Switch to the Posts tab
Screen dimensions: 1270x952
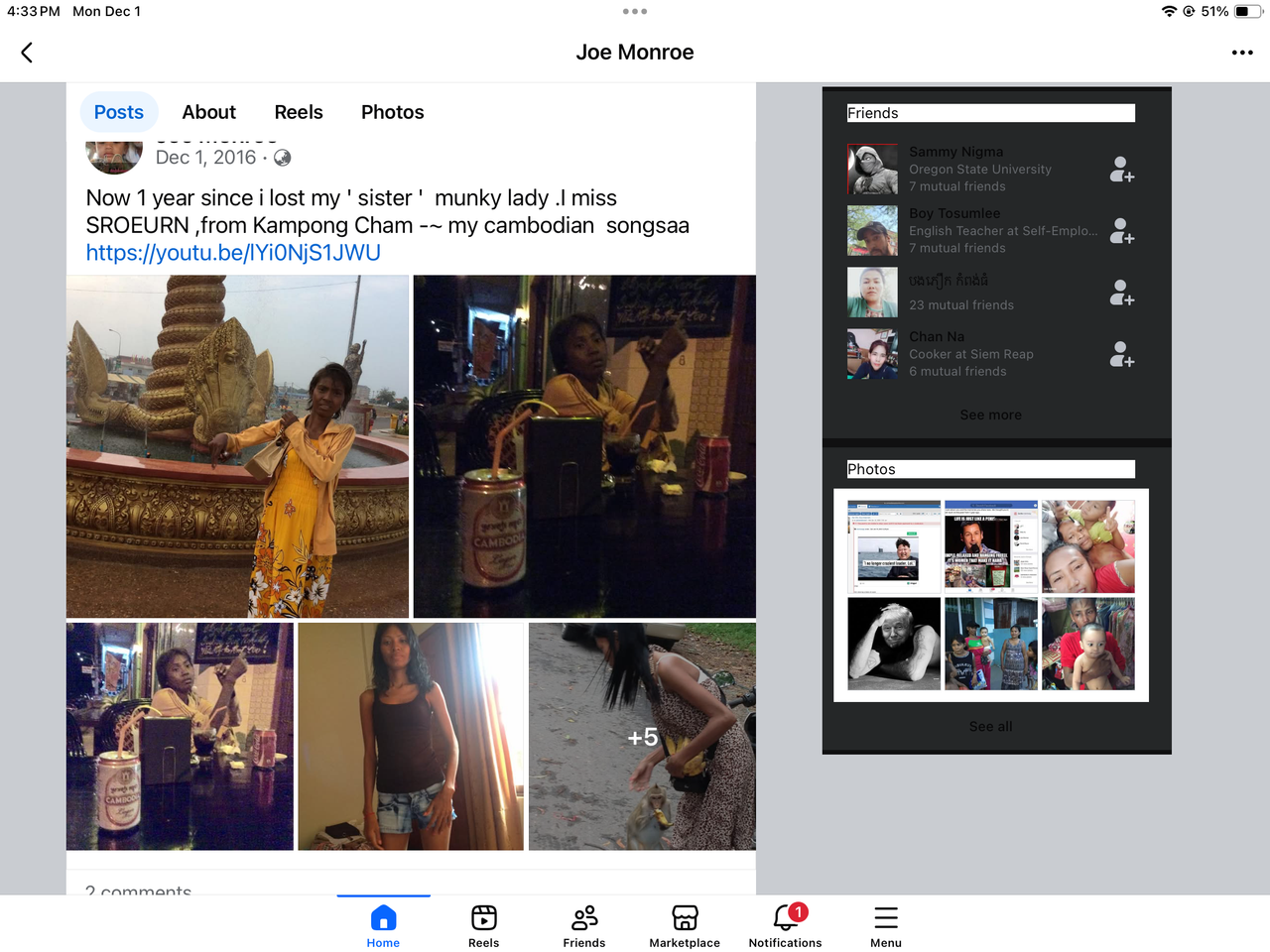pos(119,112)
